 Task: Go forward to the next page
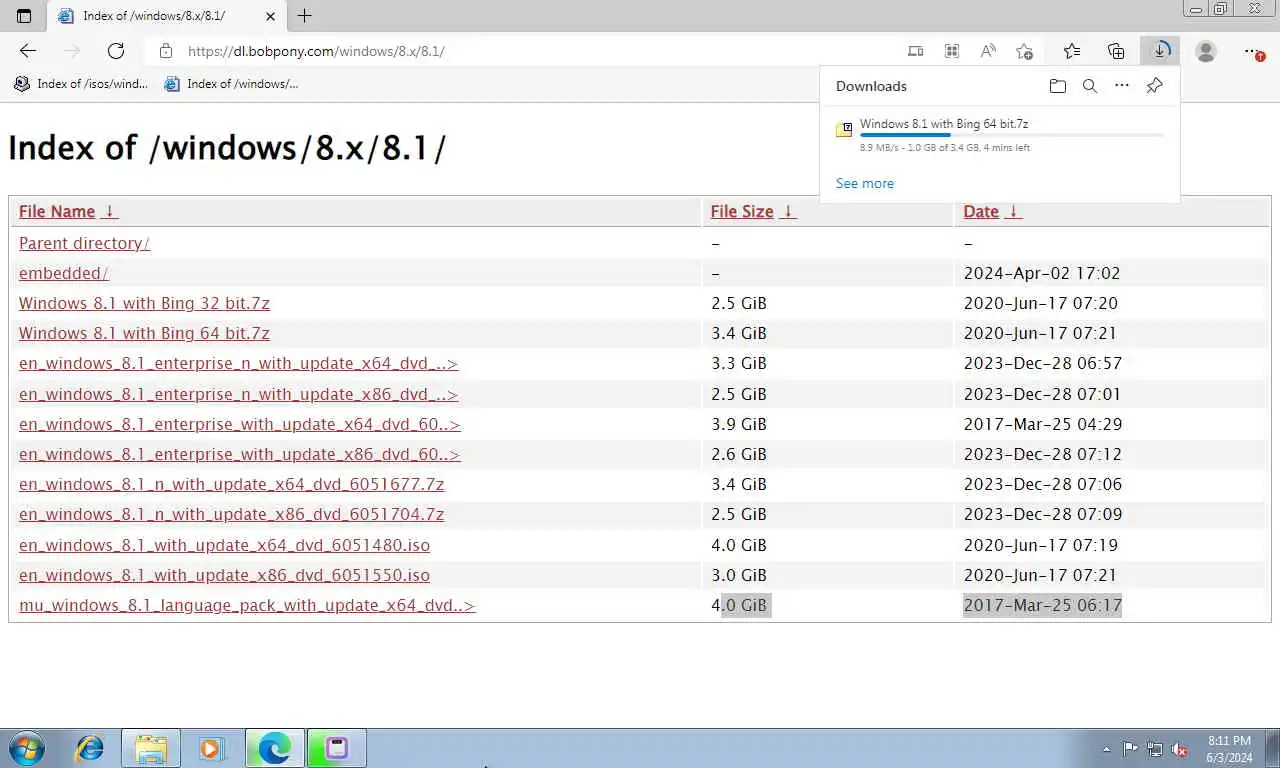pyautogui.click(x=72, y=51)
